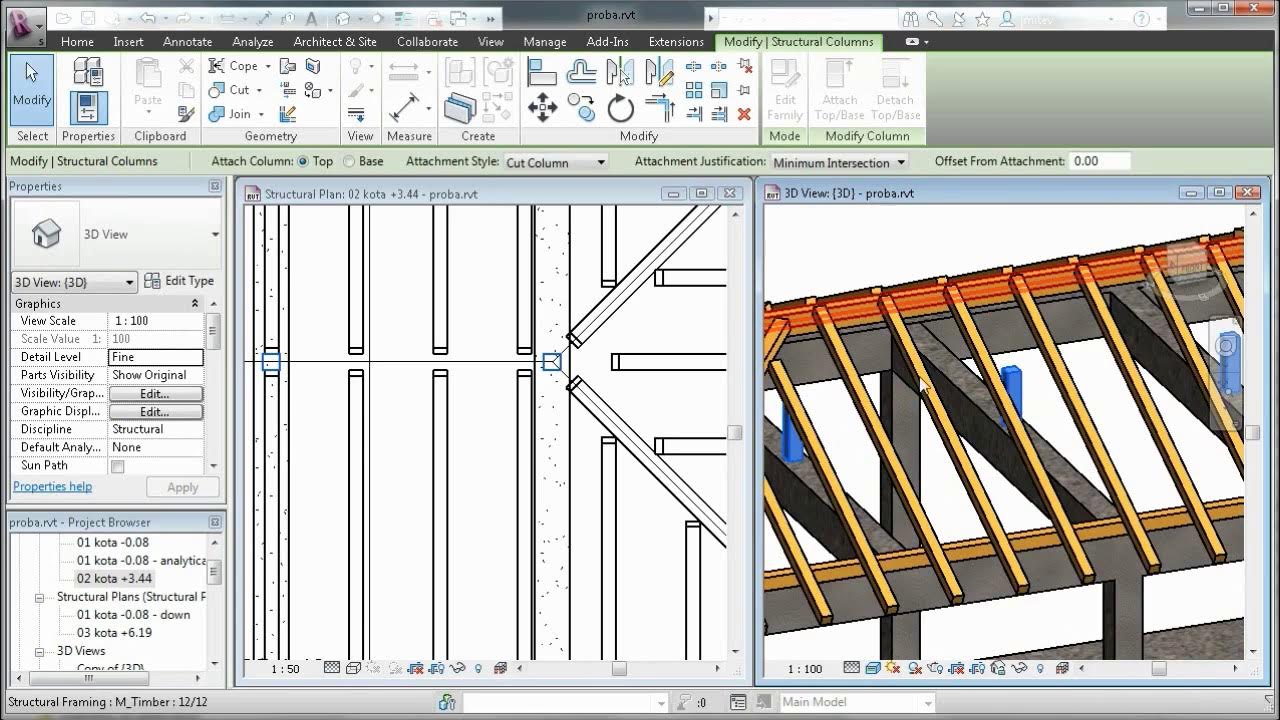Click the design options icon in status bar
This screenshot has height=720, width=1280.
coord(738,703)
